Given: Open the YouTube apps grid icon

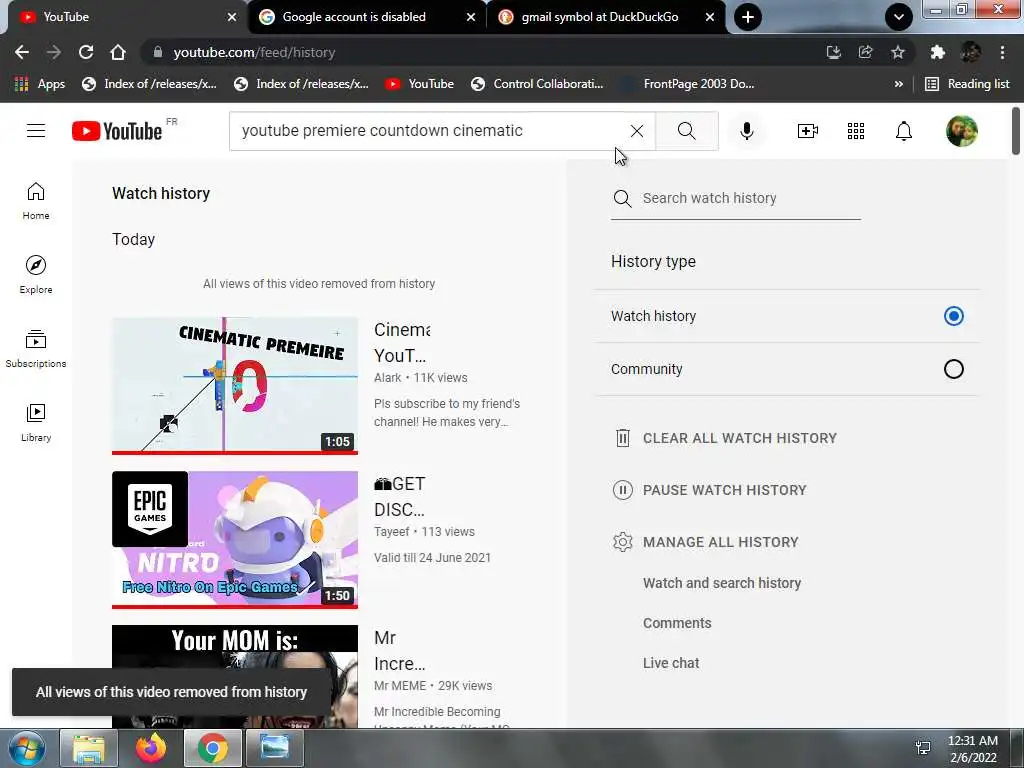Looking at the screenshot, I should [x=856, y=131].
